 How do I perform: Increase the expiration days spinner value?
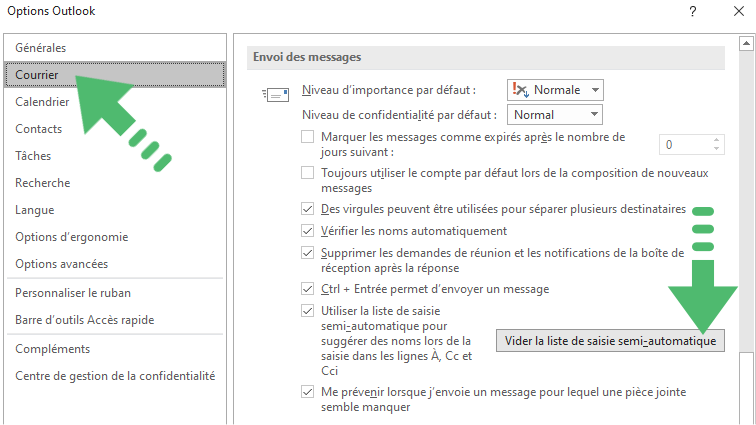click(716, 140)
